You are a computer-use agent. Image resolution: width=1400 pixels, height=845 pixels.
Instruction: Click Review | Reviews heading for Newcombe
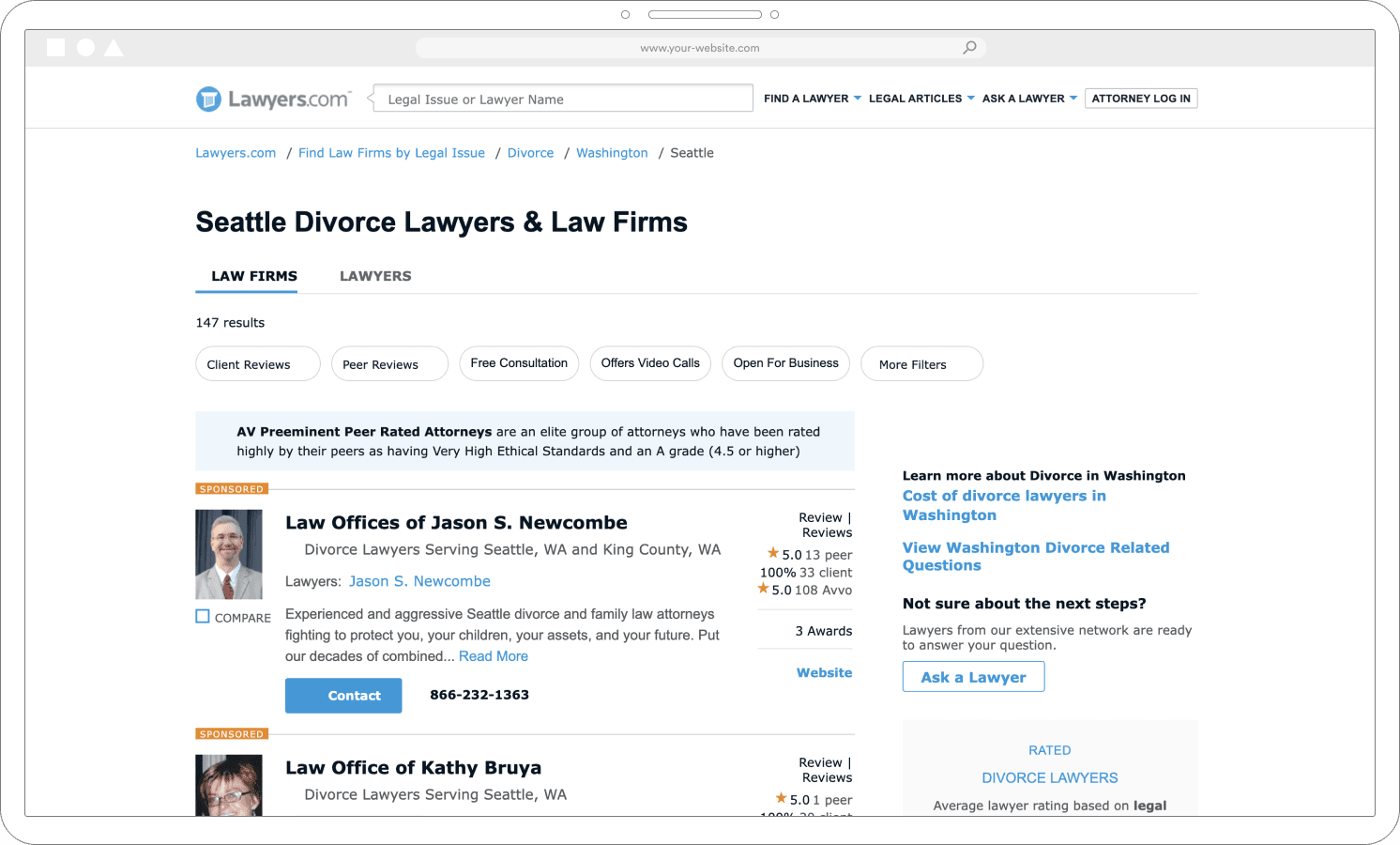[x=826, y=525]
